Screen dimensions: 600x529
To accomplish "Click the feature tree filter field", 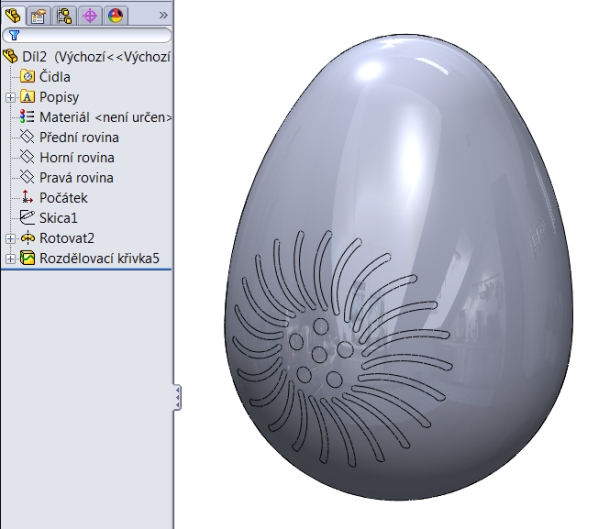I will tap(90, 36).
